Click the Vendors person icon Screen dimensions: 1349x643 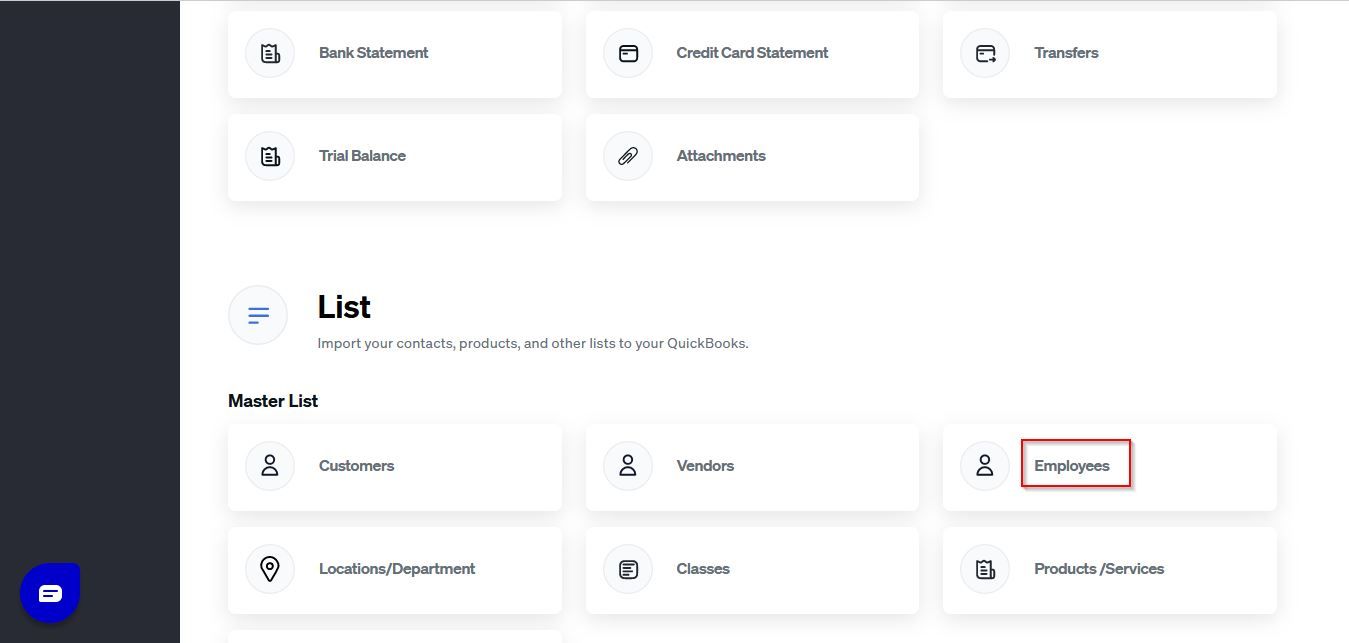point(628,466)
